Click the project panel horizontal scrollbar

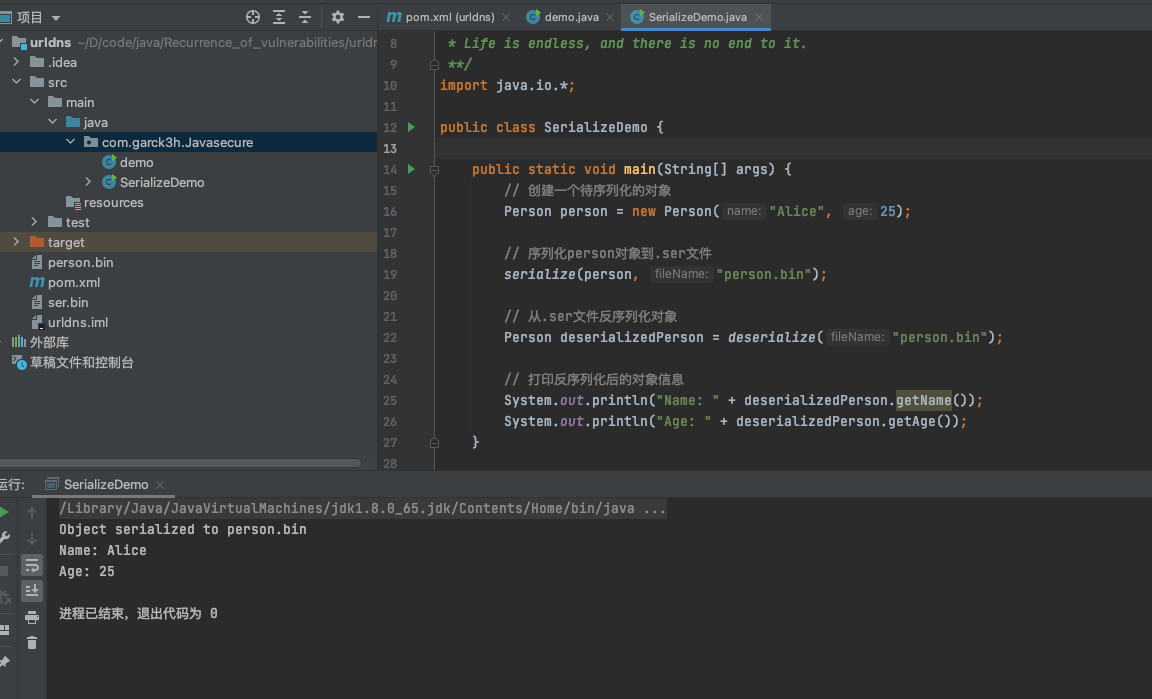tap(181, 463)
